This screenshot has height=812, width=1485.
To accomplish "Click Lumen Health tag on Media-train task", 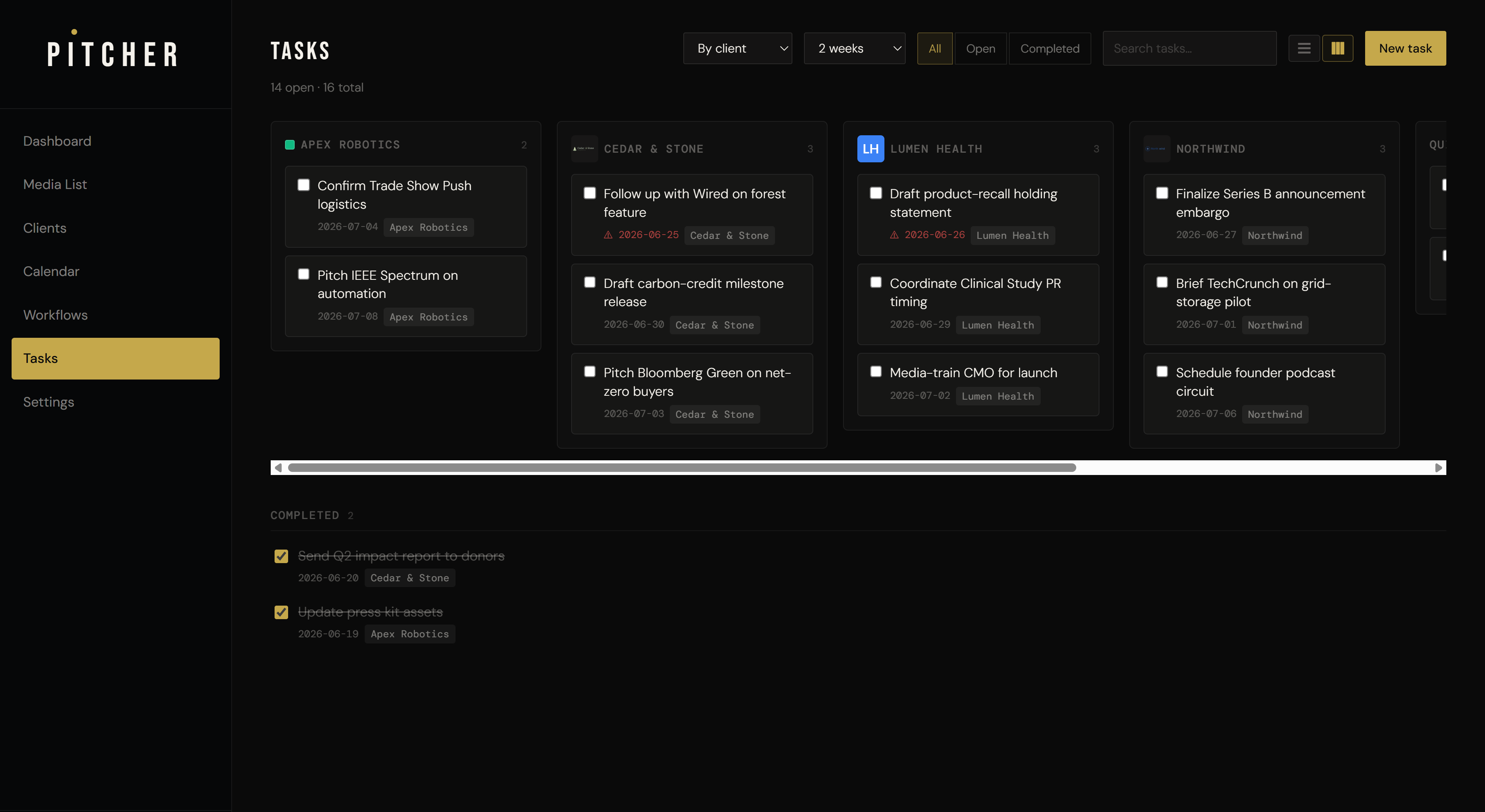I will (998, 396).
